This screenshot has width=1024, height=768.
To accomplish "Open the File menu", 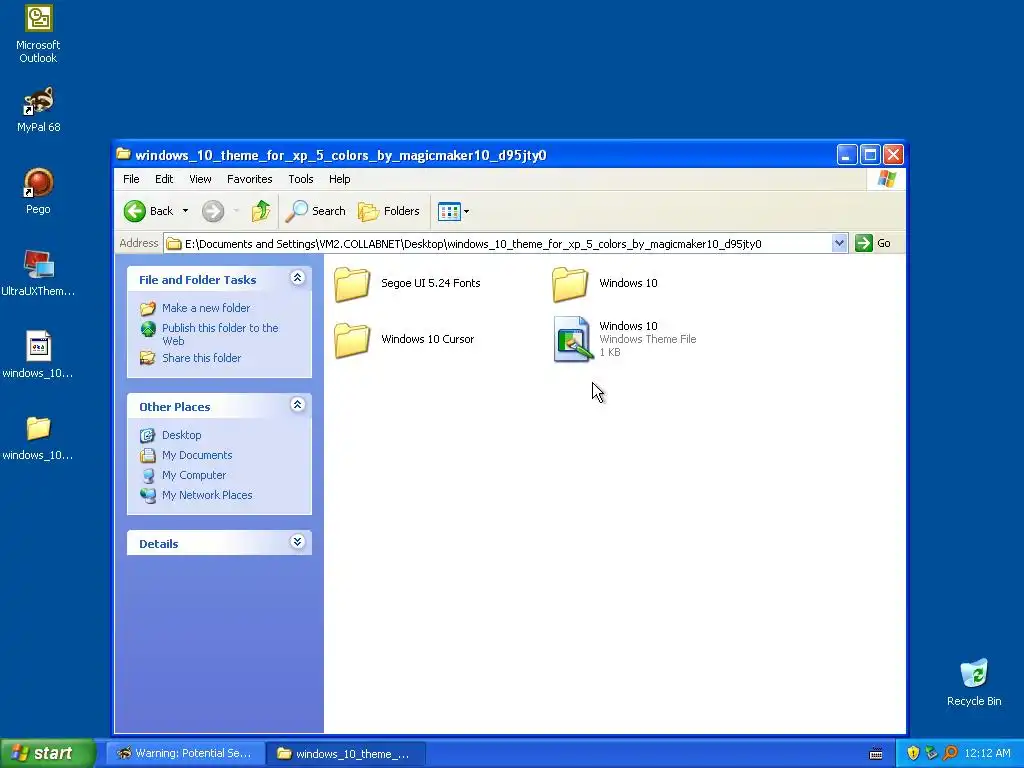I will coord(131,179).
